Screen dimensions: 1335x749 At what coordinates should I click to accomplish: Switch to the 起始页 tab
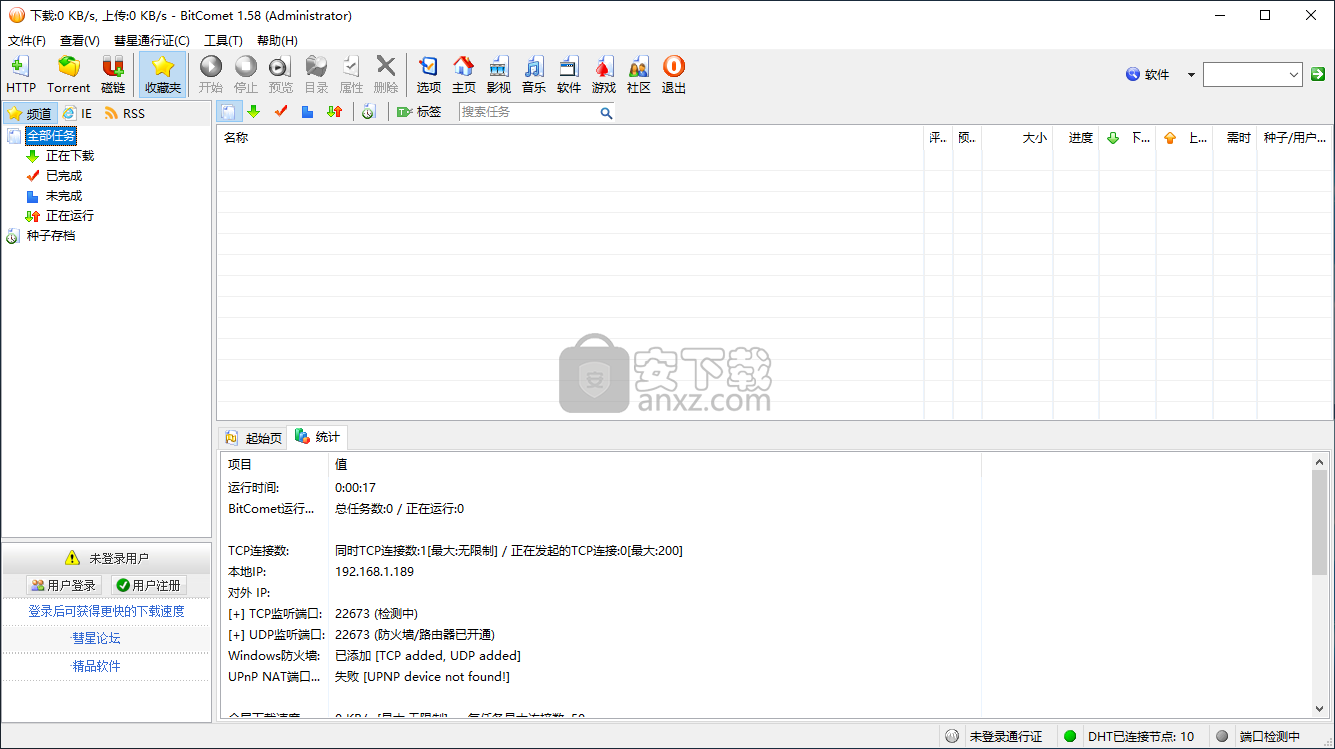254,437
